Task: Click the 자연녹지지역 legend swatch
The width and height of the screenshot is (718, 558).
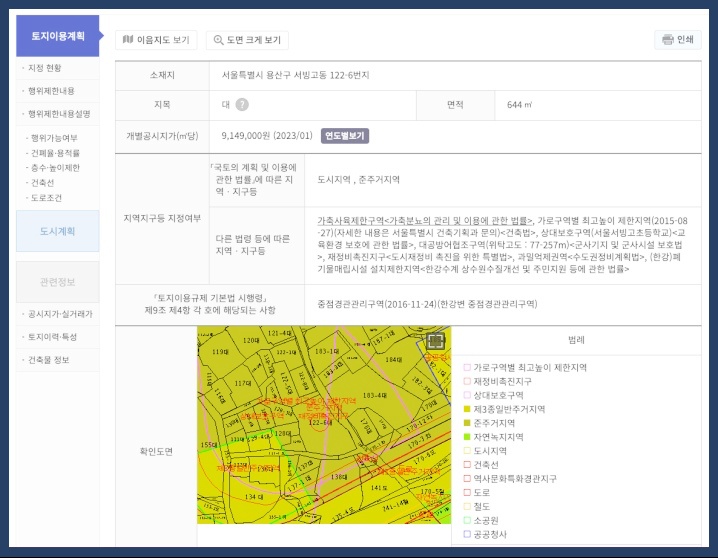Action: pyautogui.click(x=467, y=437)
